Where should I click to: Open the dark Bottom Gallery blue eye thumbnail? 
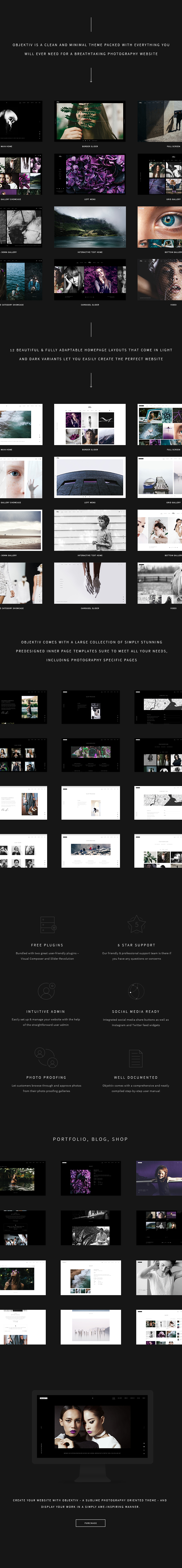tap(160, 228)
